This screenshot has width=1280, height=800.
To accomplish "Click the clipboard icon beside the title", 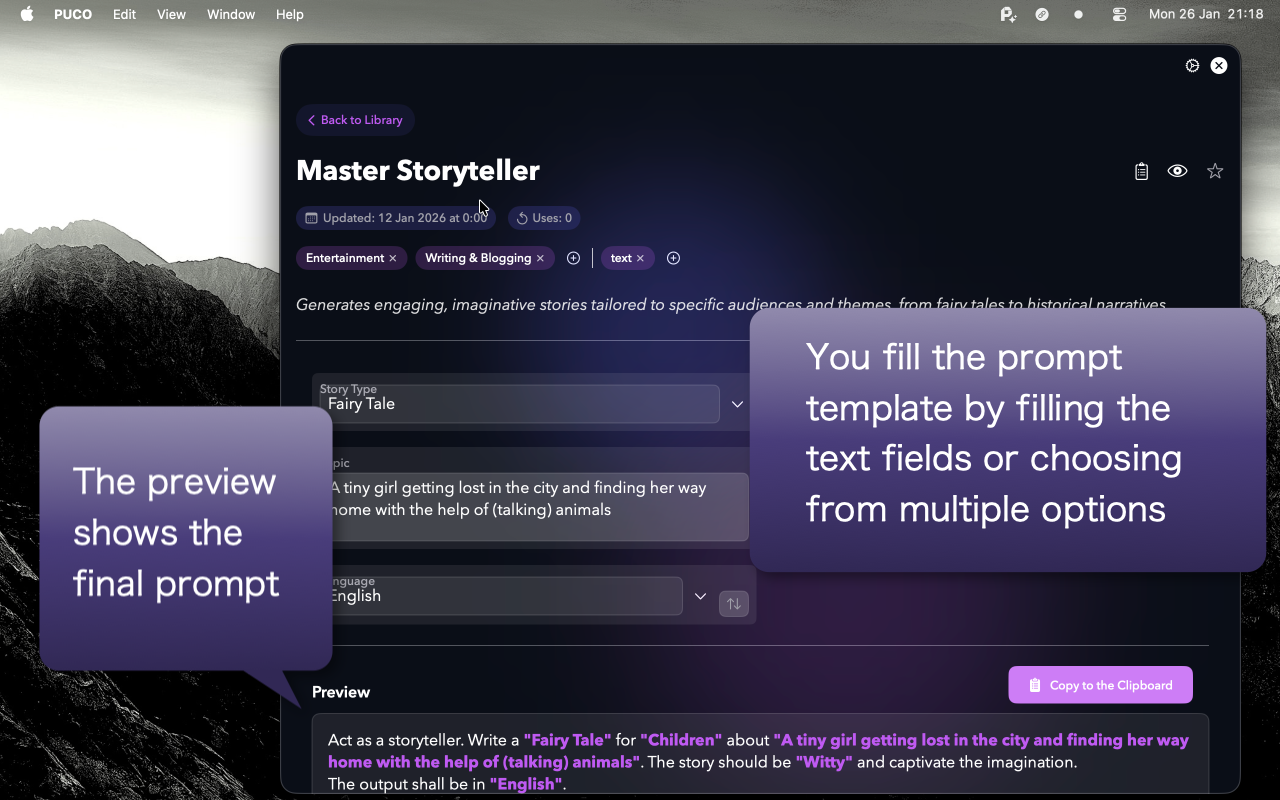I will pyautogui.click(x=1141, y=170).
